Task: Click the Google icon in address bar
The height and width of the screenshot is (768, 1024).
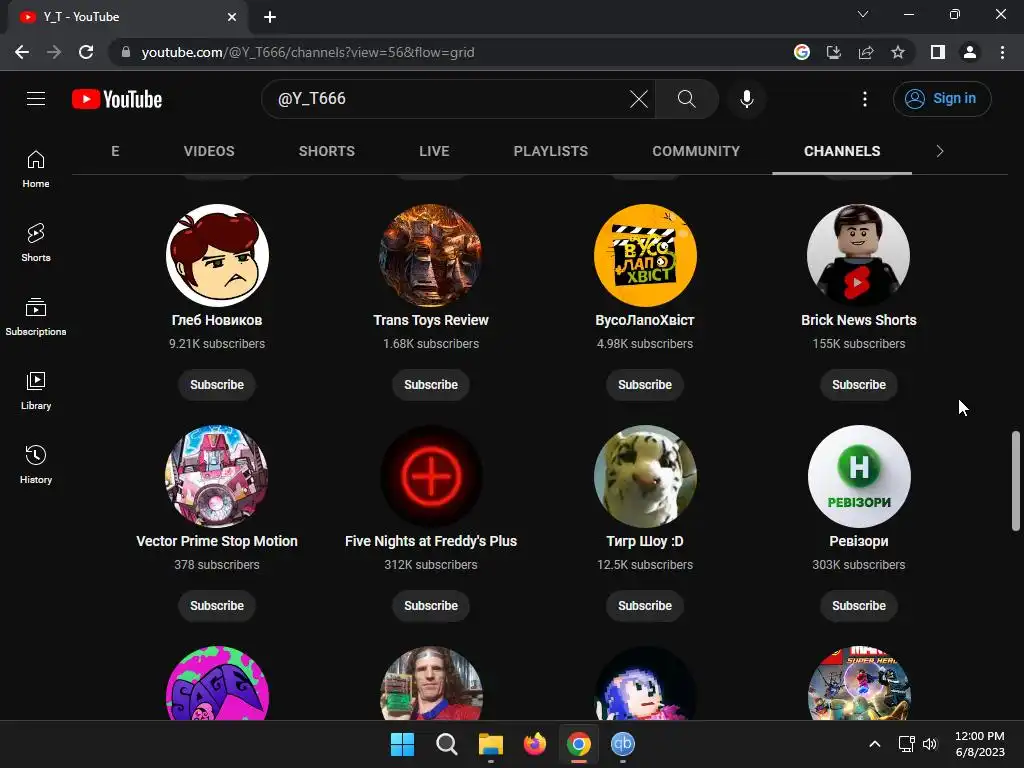Action: [801, 52]
